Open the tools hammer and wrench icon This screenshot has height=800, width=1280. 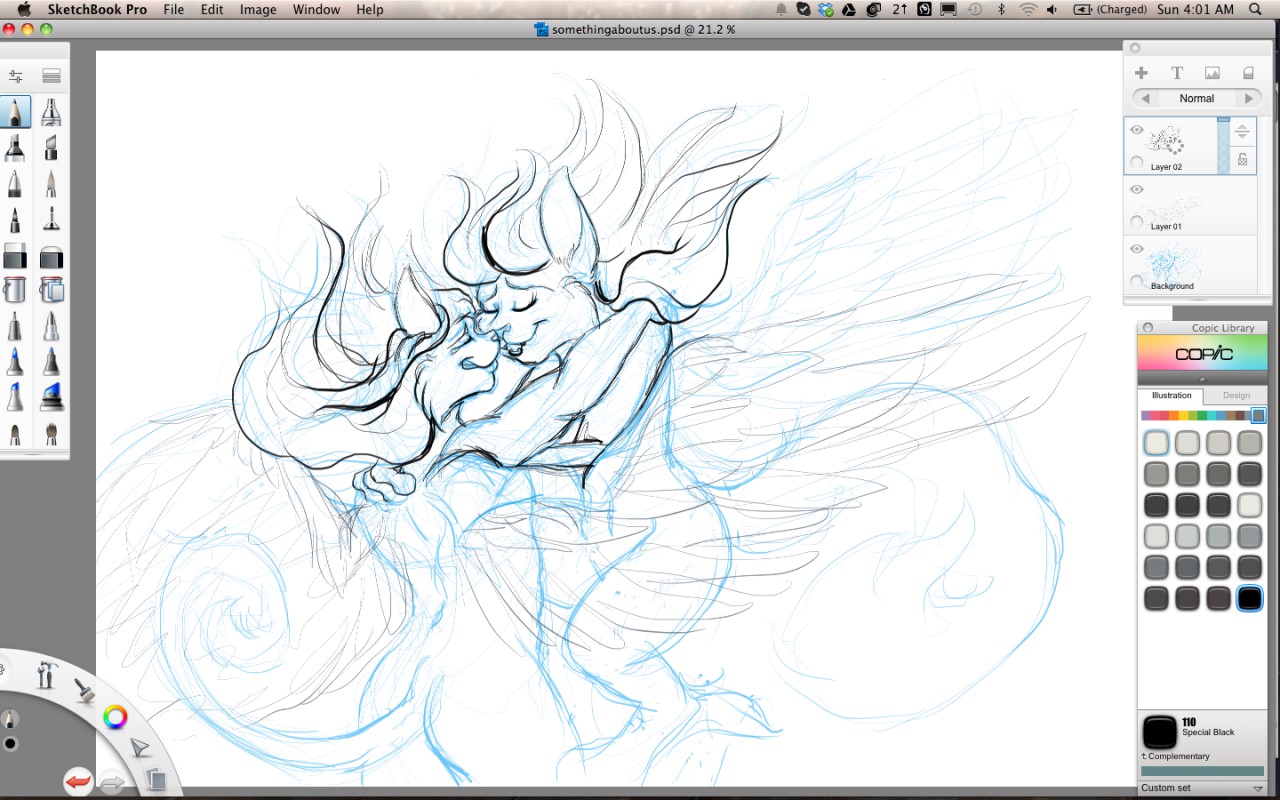pyautogui.click(x=47, y=675)
